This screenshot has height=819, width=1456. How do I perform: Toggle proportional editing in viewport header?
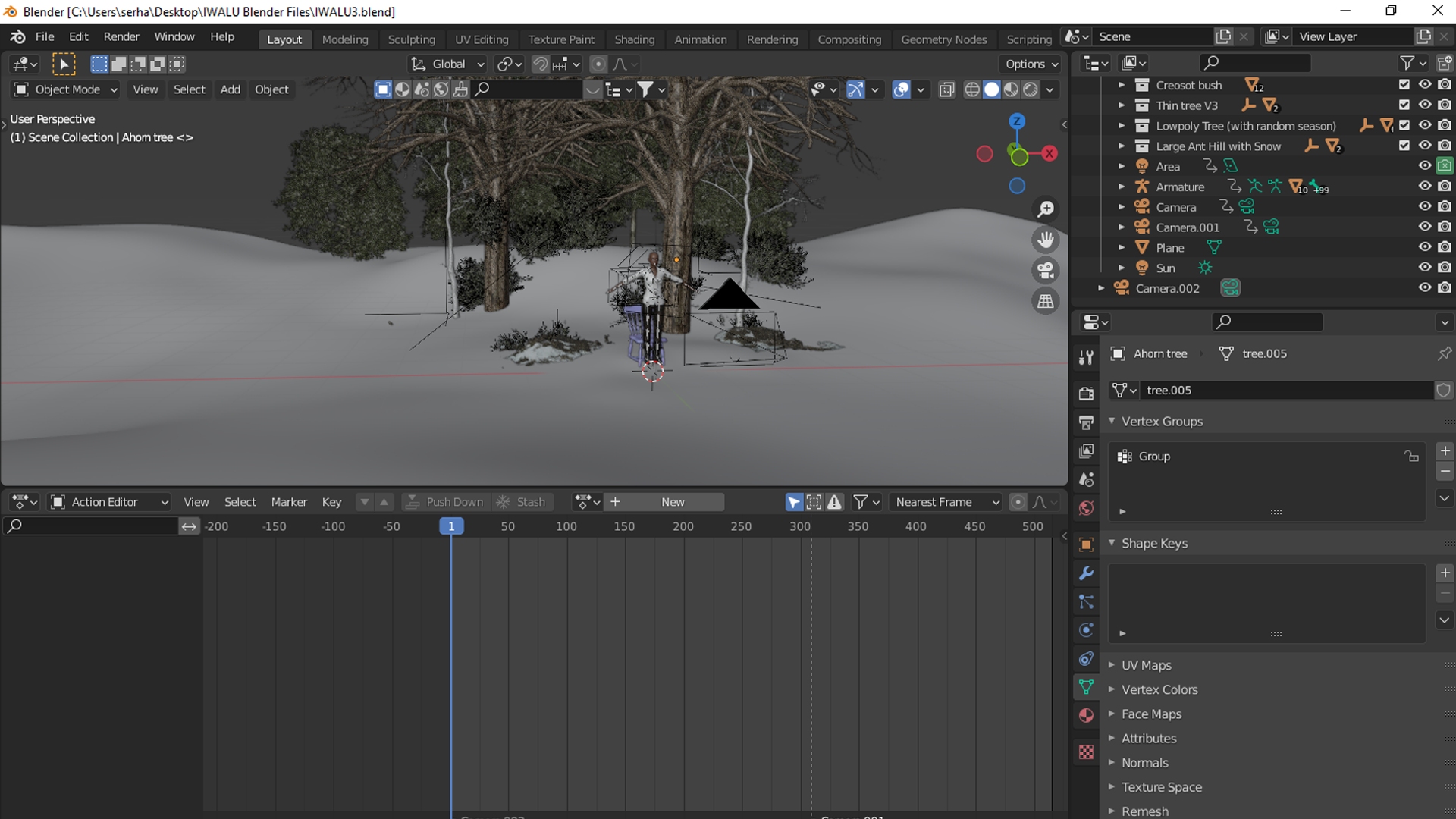pos(598,64)
